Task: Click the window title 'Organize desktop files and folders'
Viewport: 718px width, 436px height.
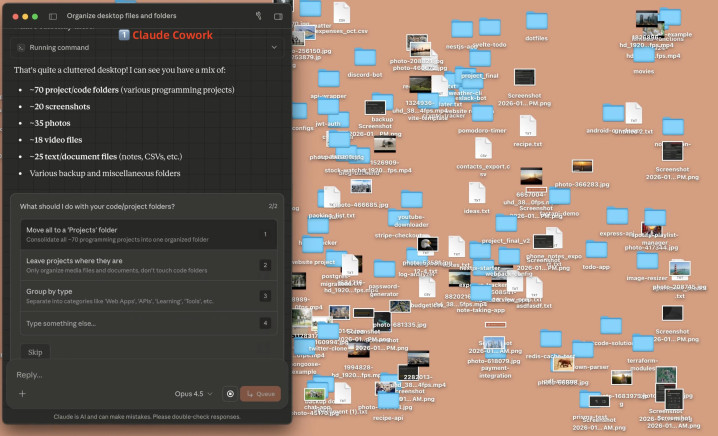Action: point(121,16)
